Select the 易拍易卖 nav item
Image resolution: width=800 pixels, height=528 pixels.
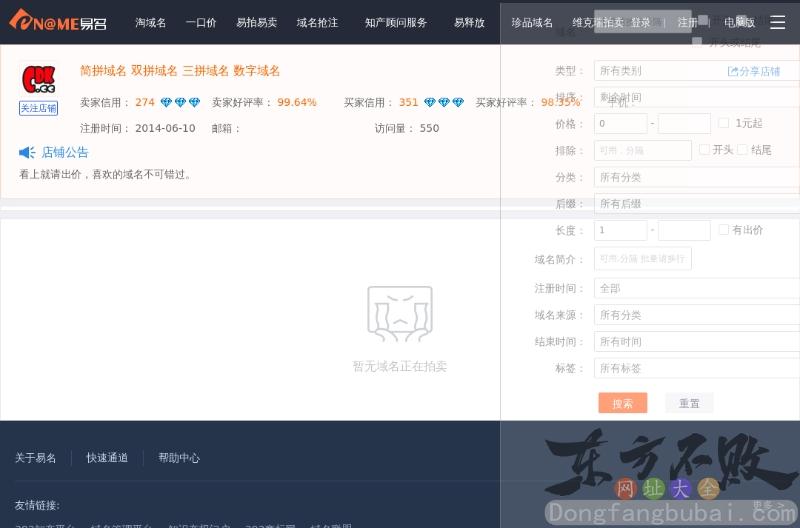tap(257, 22)
